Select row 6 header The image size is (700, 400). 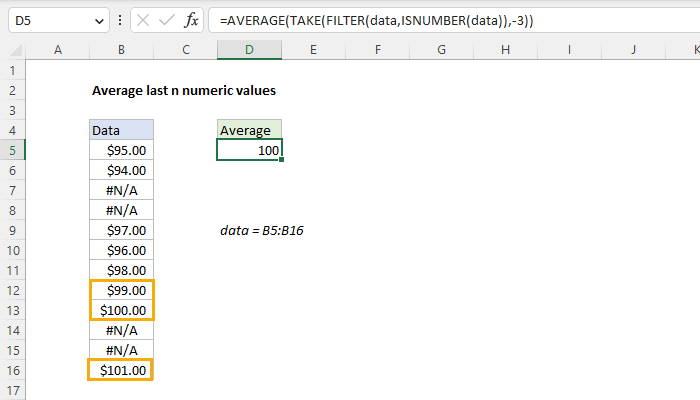pyautogui.click(x=12, y=171)
